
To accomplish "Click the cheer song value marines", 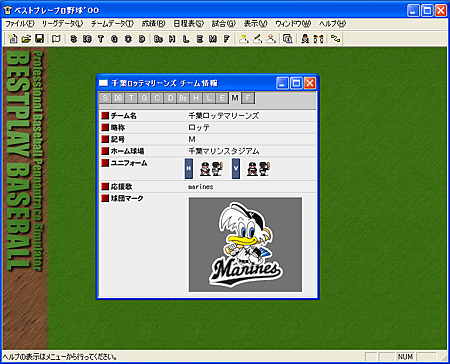I will [201, 187].
